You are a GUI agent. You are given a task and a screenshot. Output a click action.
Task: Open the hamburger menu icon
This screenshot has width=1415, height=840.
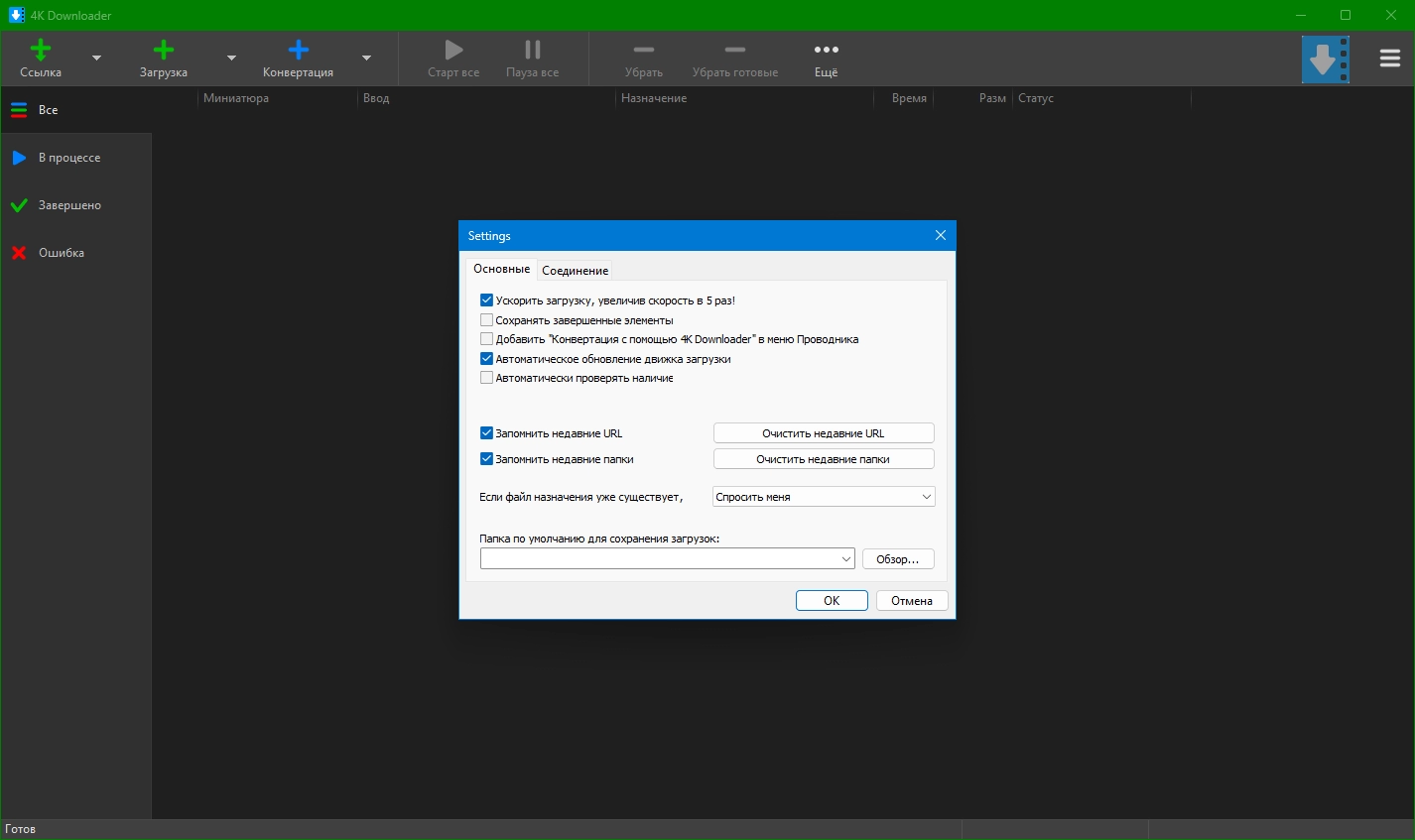pyautogui.click(x=1389, y=59)
